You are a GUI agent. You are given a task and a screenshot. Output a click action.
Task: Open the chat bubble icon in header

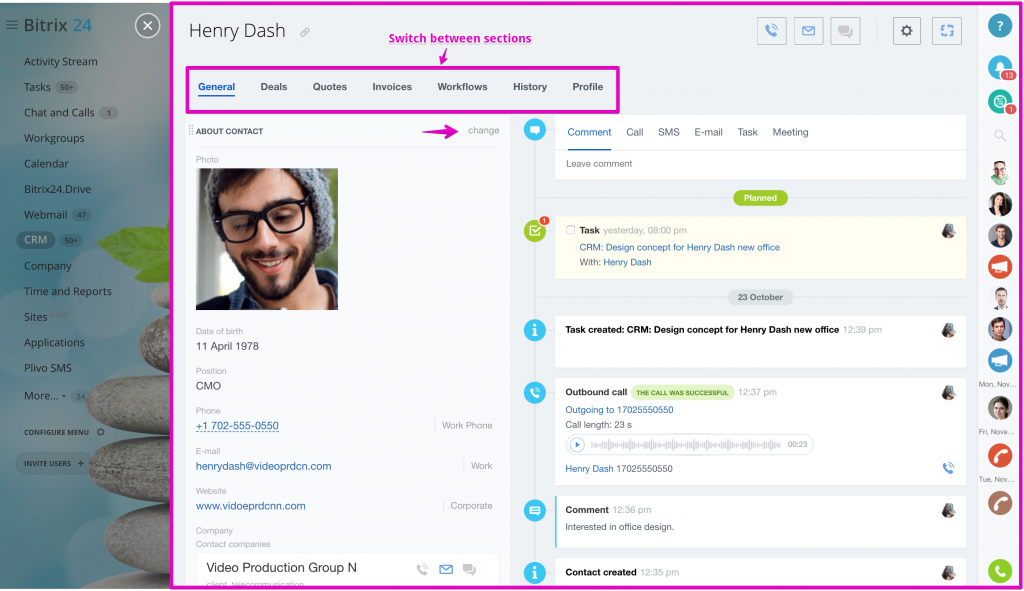point(845,31)
